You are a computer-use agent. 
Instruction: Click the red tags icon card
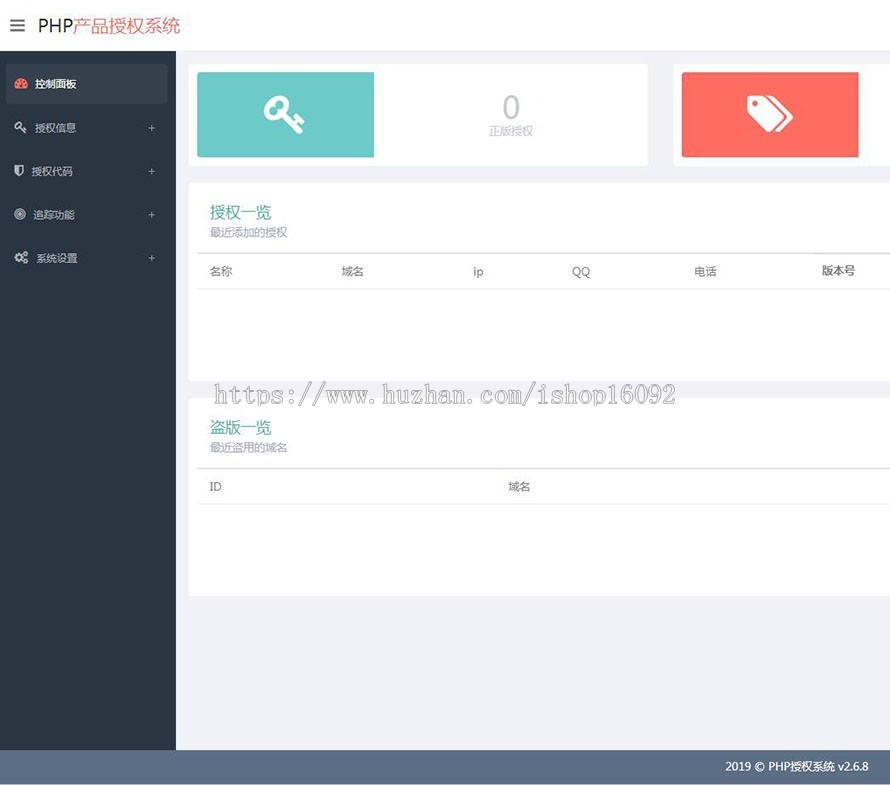(770, 115)
